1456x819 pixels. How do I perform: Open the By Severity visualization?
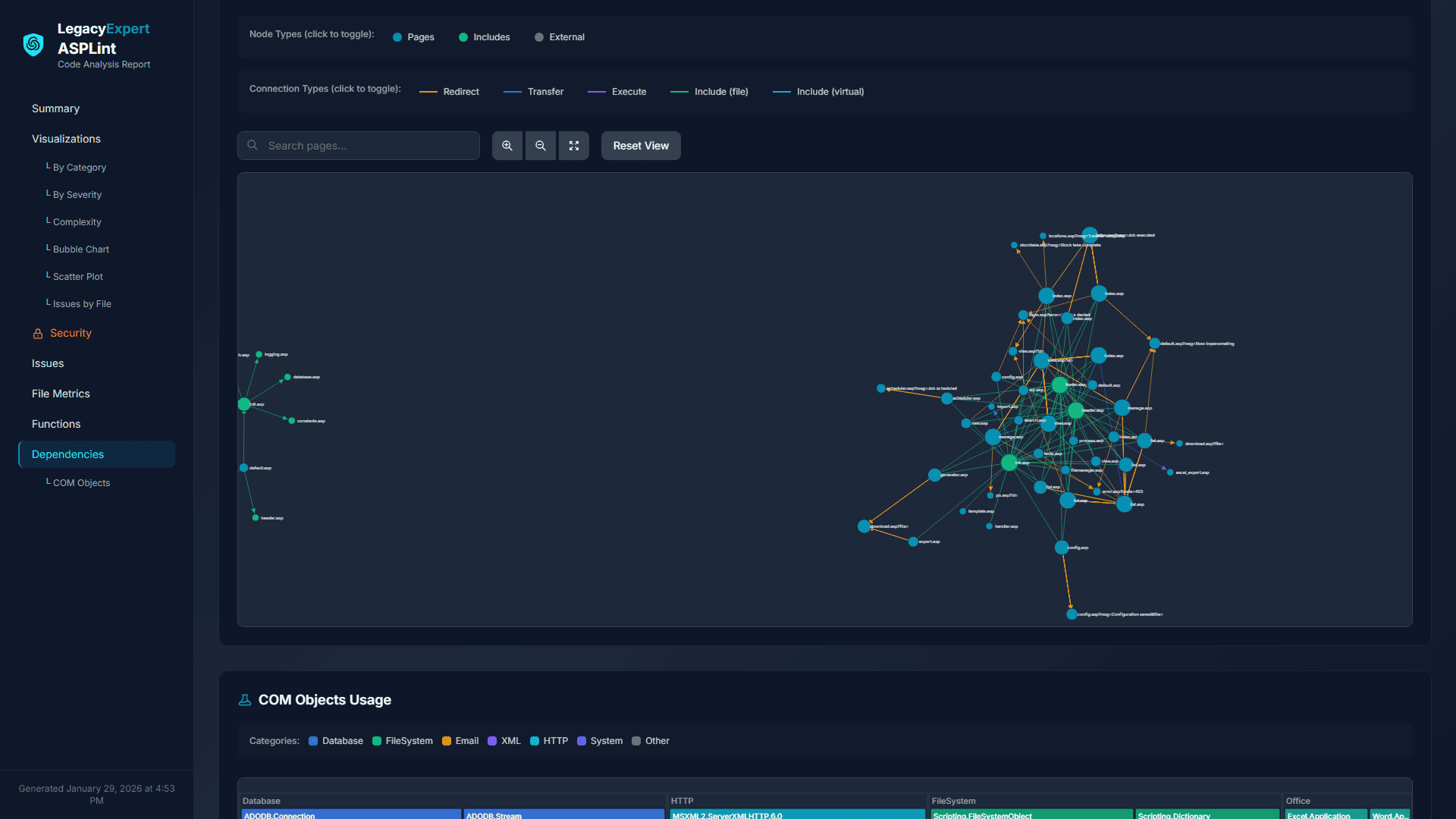click(77, 195)
